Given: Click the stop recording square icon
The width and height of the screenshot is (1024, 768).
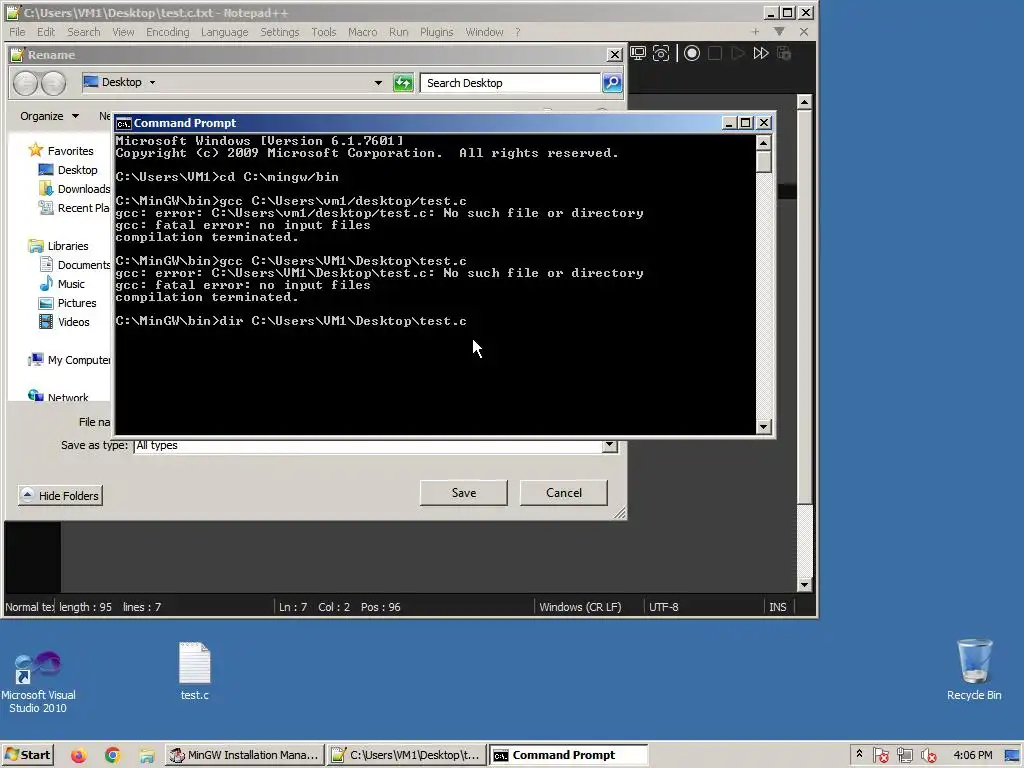Looking at the screenshot, I should [x=715, y=54].
